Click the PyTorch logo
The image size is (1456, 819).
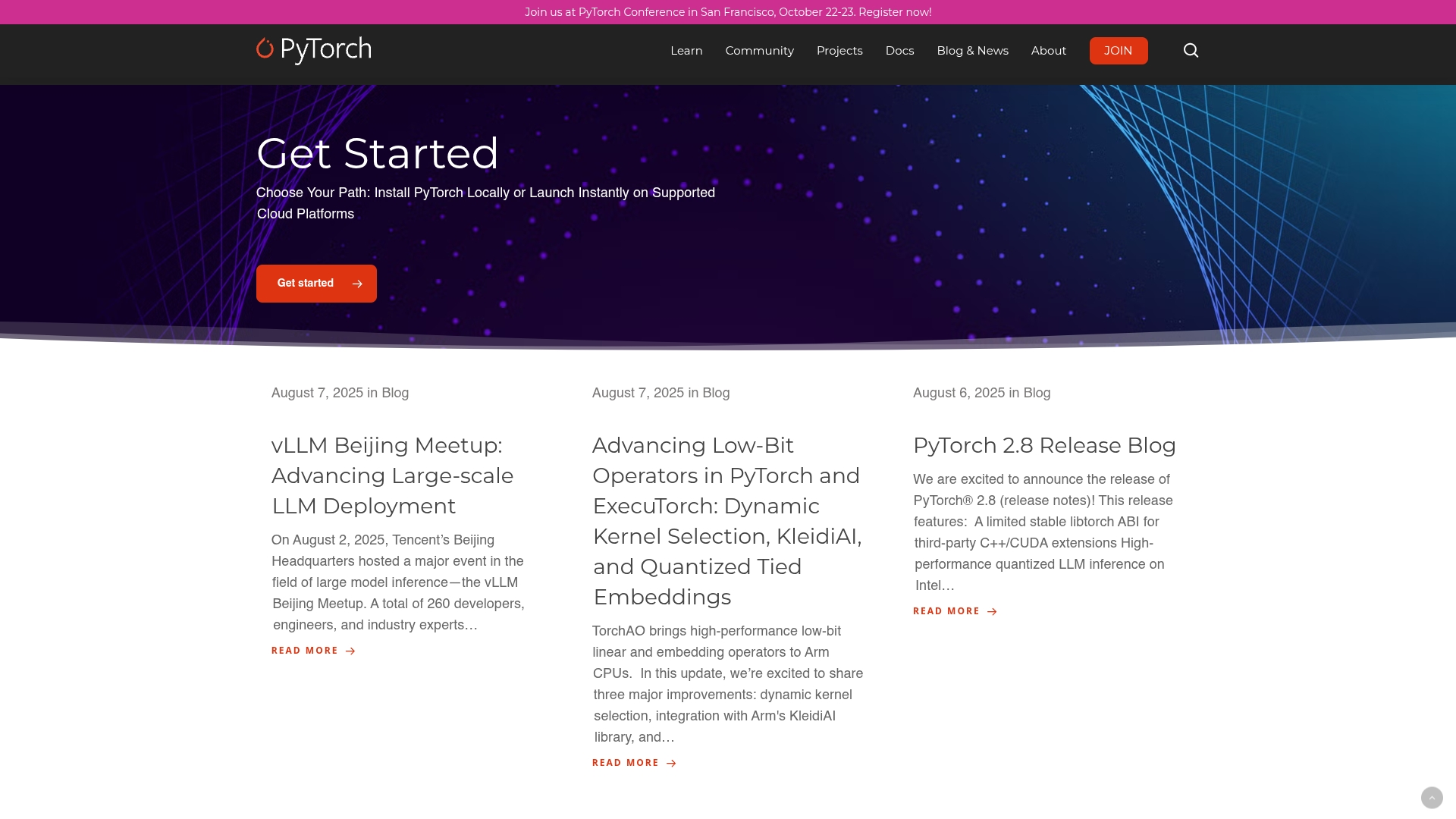click(314, 50)
